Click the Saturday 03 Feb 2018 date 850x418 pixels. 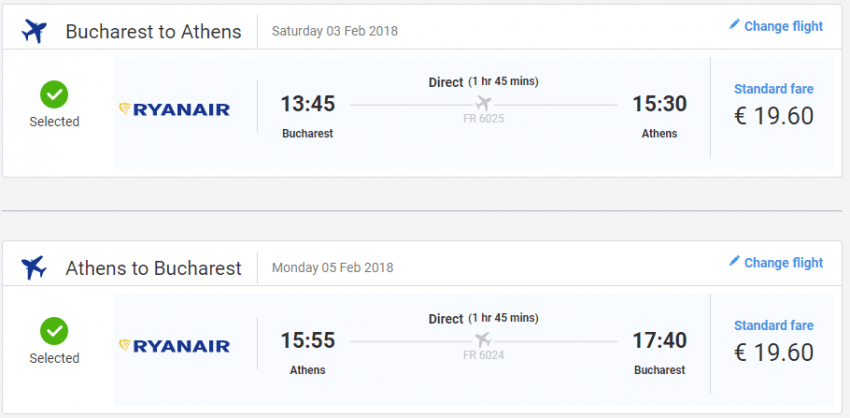(x=335, y=31)
